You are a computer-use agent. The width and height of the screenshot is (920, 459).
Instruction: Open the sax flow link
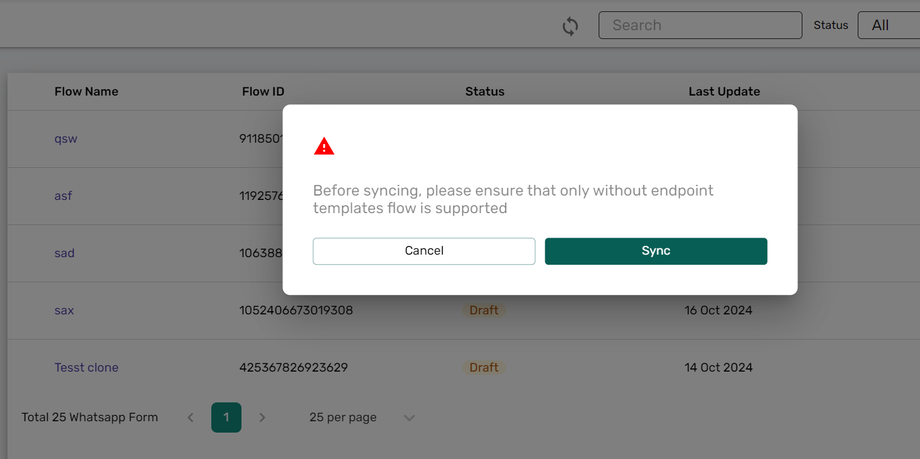click(64, 310)
